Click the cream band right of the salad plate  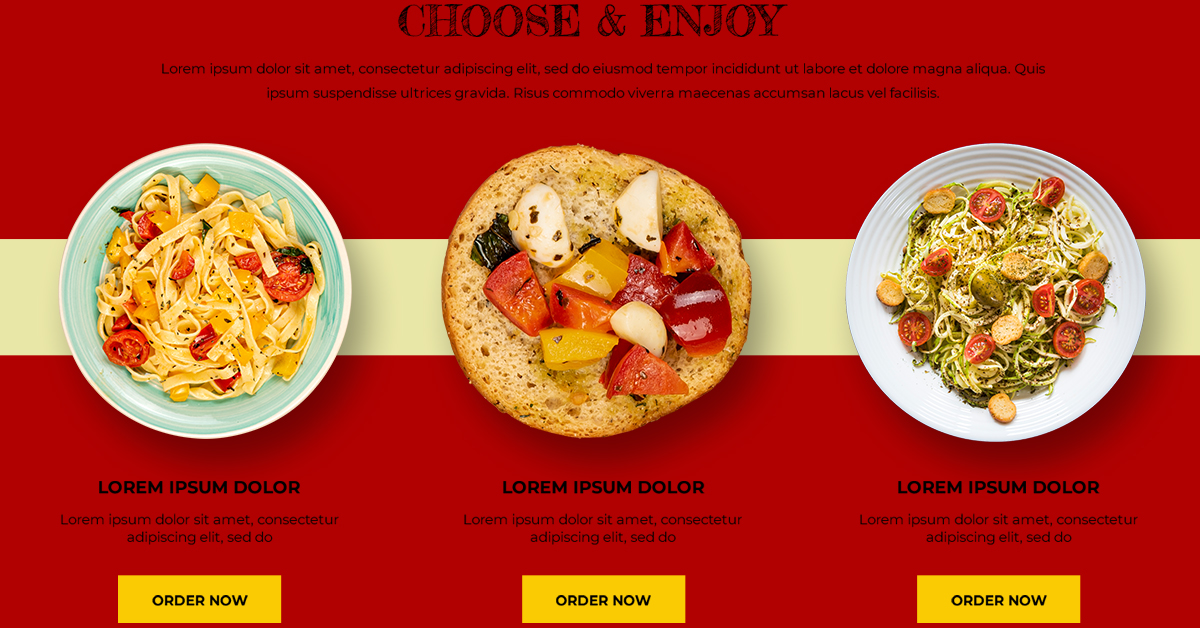point(1171,297)
